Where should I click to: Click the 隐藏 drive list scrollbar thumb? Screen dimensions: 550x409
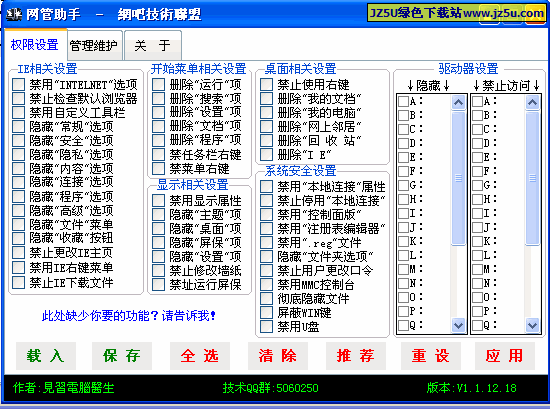coord(458,178)
